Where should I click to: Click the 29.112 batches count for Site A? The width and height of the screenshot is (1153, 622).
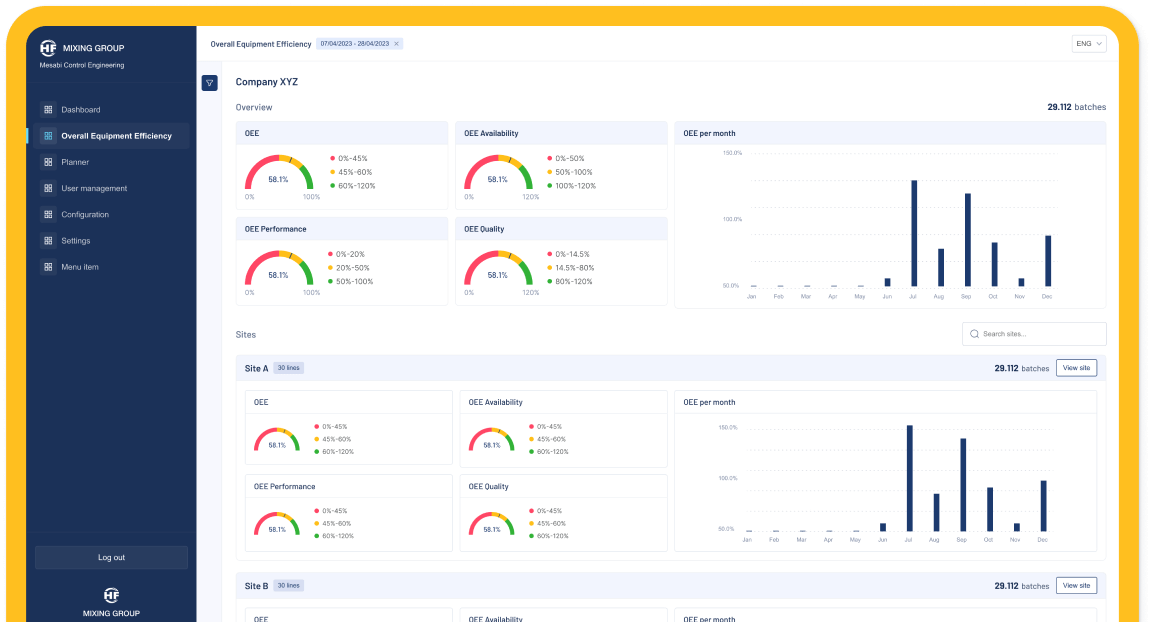[x=1021, y=368]
